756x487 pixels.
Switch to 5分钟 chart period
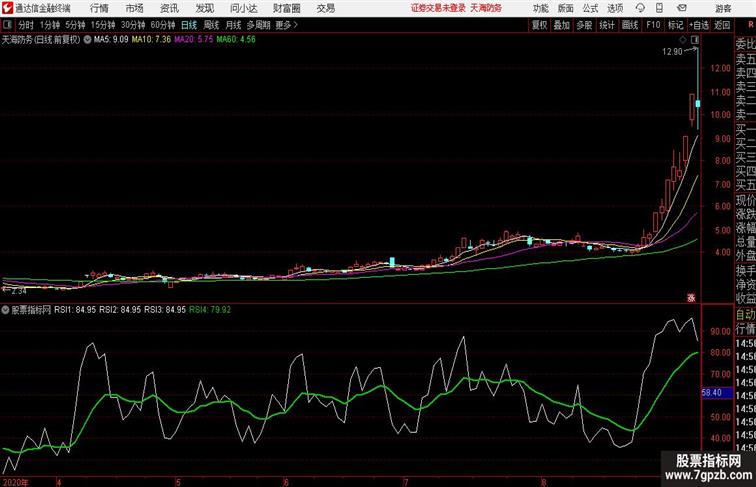tap(75, 25)
